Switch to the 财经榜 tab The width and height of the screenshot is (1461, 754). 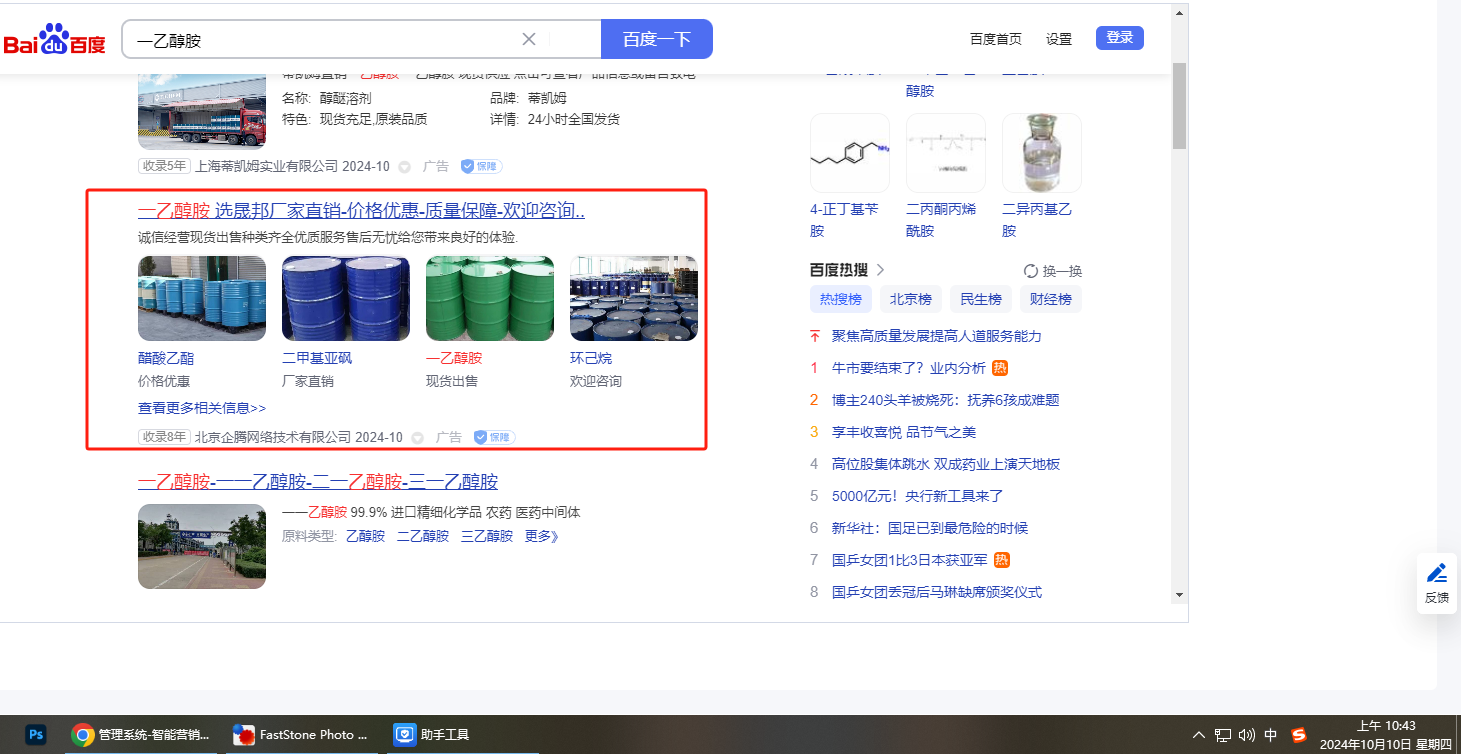(x=1051, y=299)
